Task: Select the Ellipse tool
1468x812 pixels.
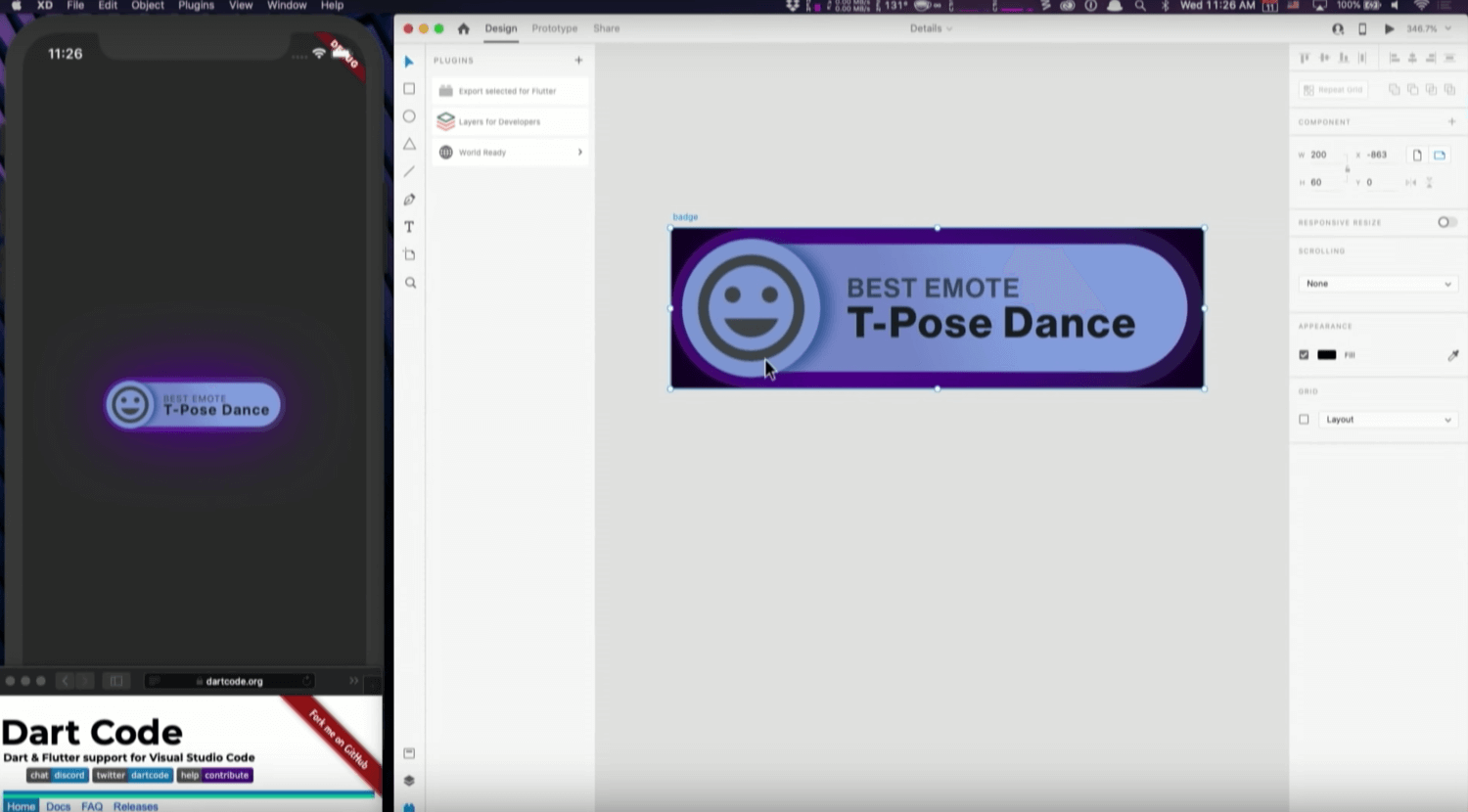Action: (409, 116)
